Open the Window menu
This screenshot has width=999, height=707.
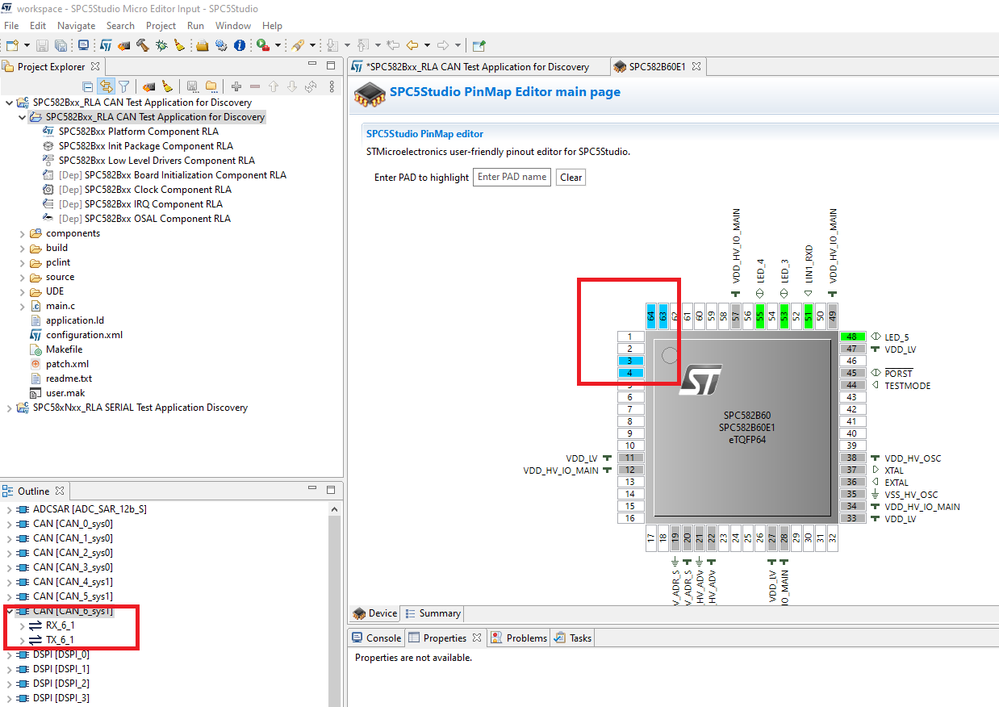tap(233, 25)
